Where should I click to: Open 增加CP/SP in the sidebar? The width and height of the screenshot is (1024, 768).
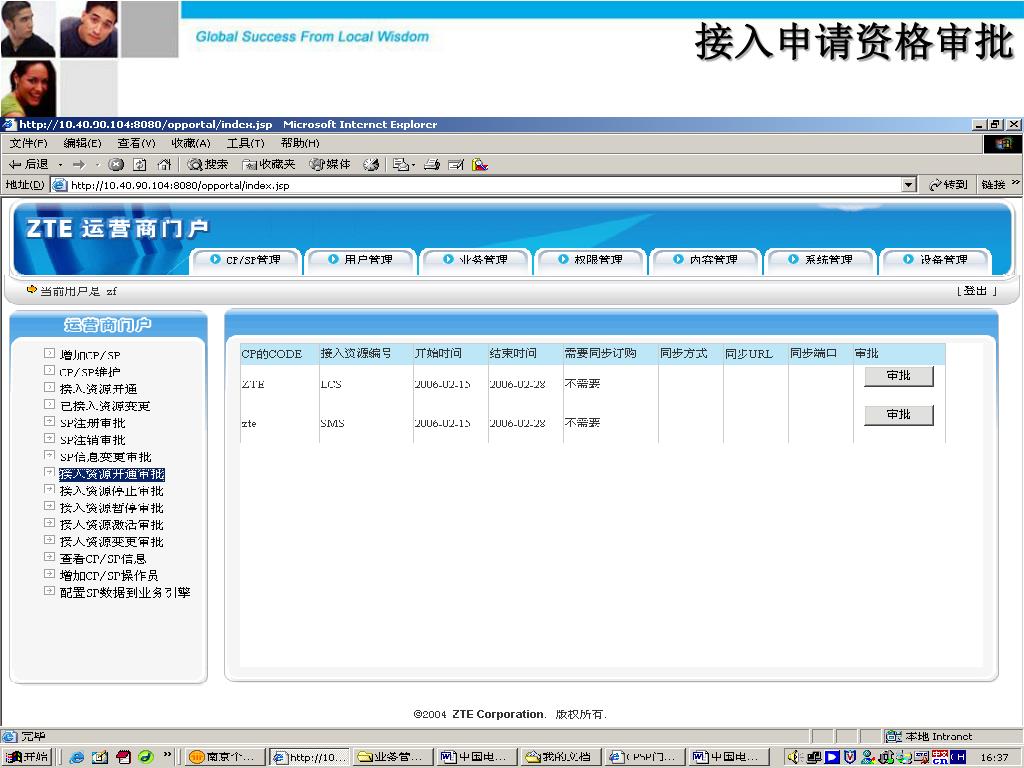point(90,355)
